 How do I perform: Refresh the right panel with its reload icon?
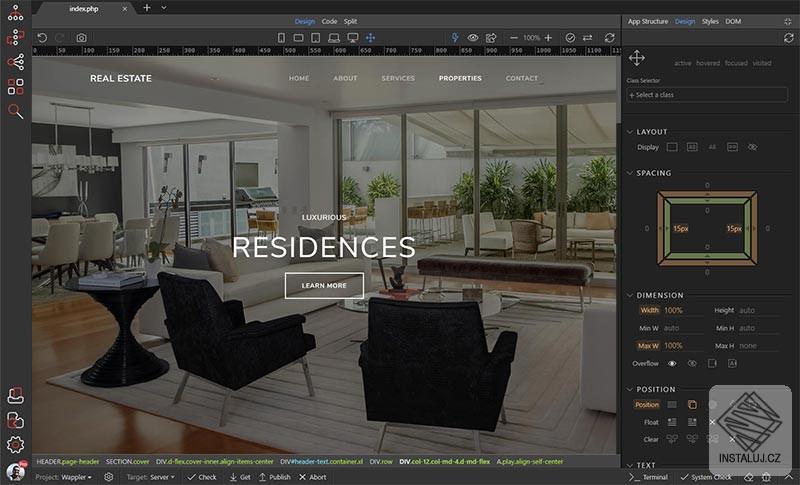(x=789, y=38)
